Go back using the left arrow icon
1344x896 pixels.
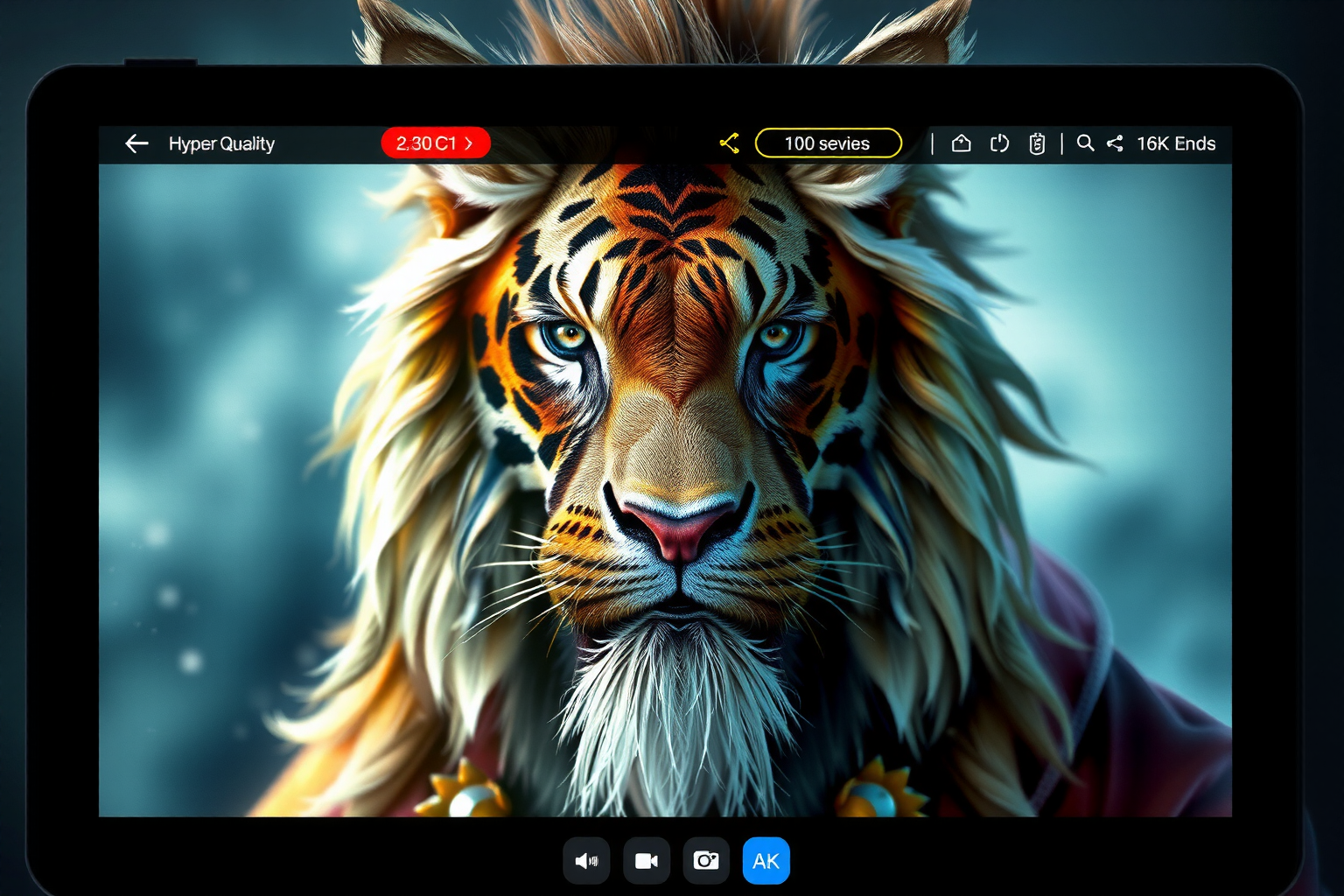point(136,143)
